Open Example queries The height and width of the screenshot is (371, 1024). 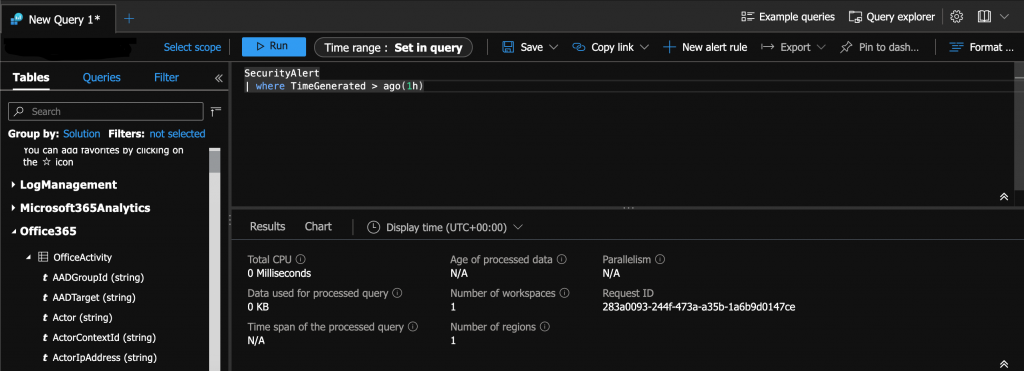pyautogui.click(x=788, y=17)
